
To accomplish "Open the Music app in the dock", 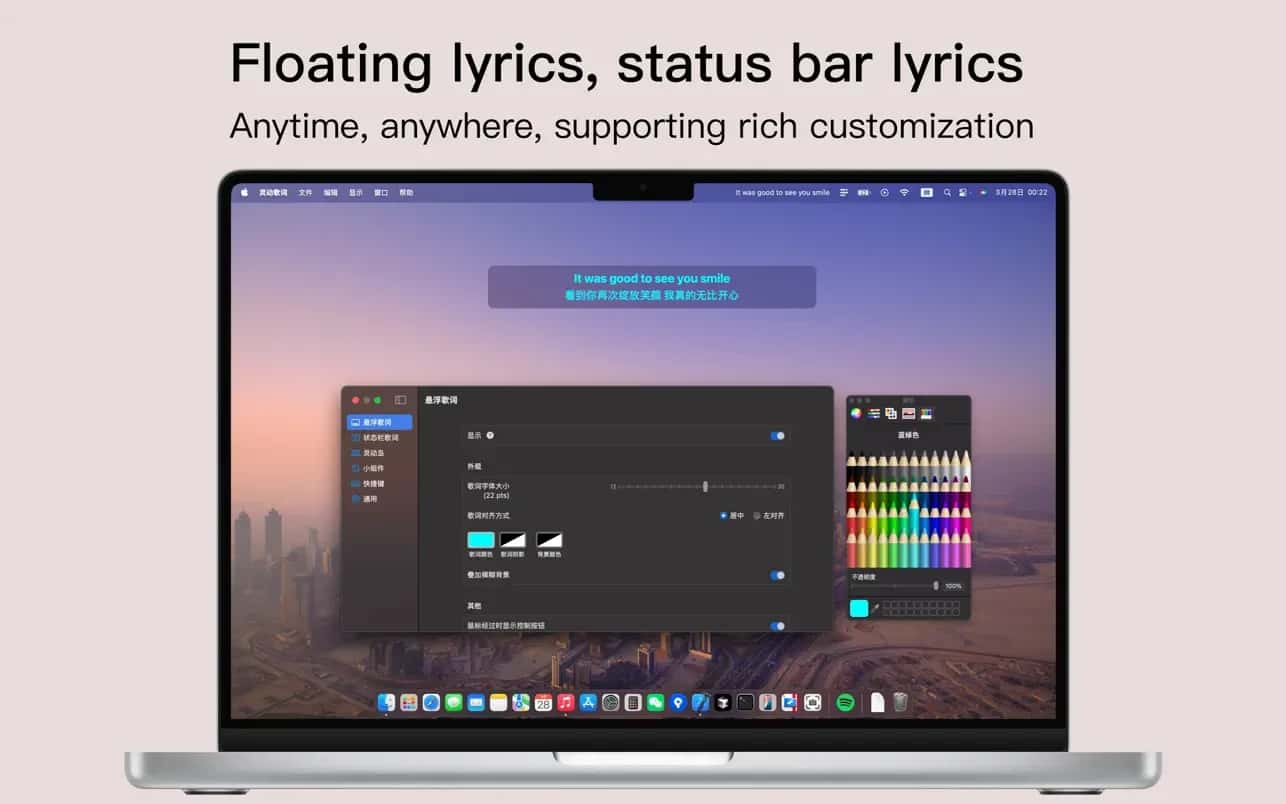I will pyautogui.click(x=566, y=703).
